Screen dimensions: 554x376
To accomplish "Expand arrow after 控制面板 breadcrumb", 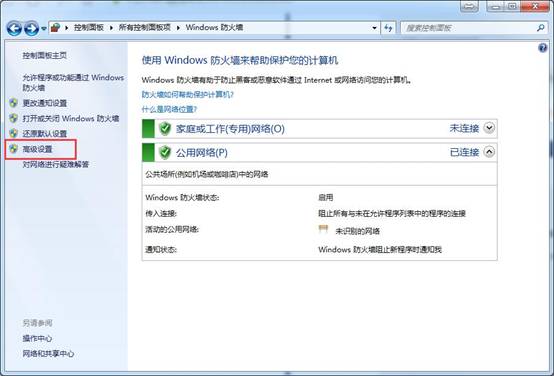I will click(x=111, y=28).
